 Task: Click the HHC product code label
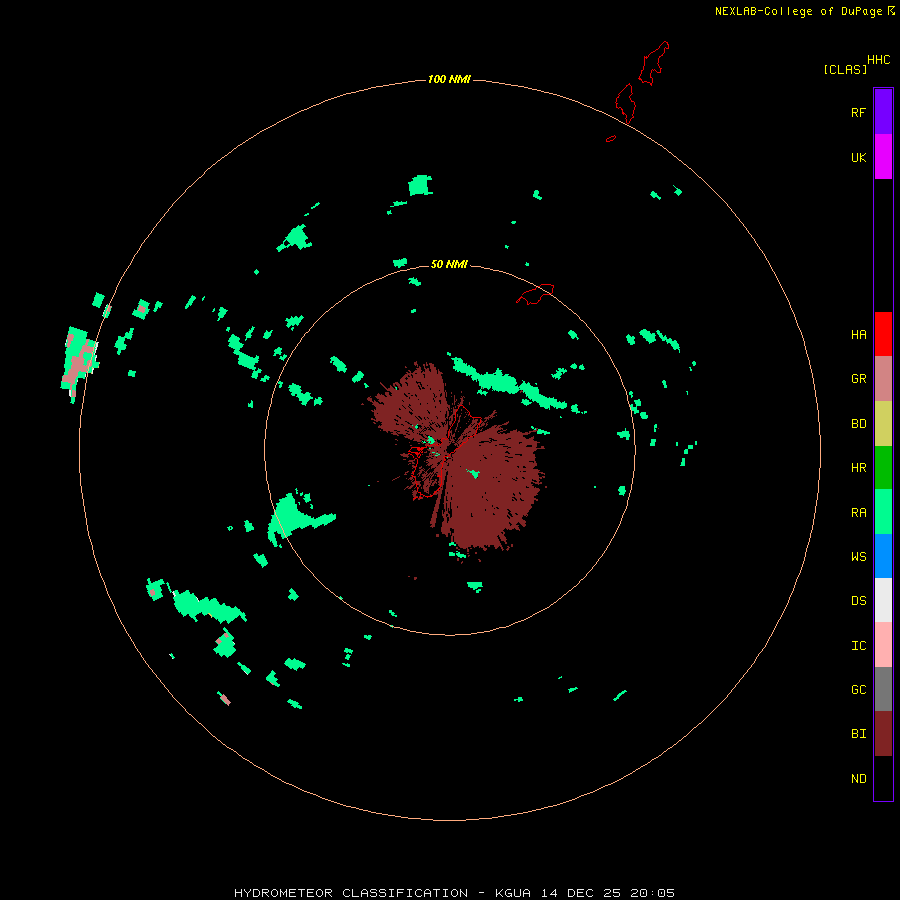[x=879, y=60]
